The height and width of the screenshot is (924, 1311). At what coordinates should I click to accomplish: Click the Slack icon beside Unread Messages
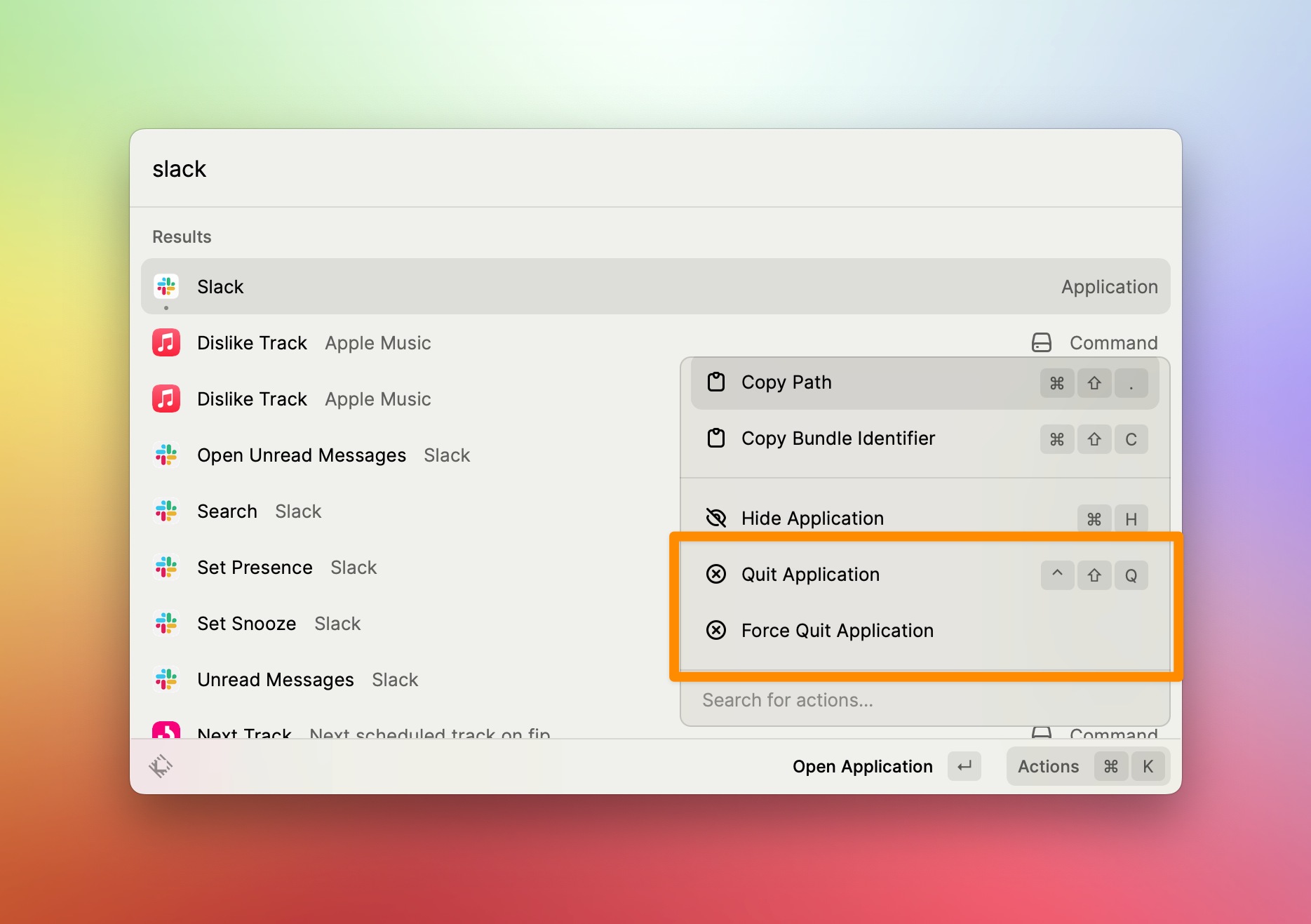pyautogui.click(x=166, y=679)
